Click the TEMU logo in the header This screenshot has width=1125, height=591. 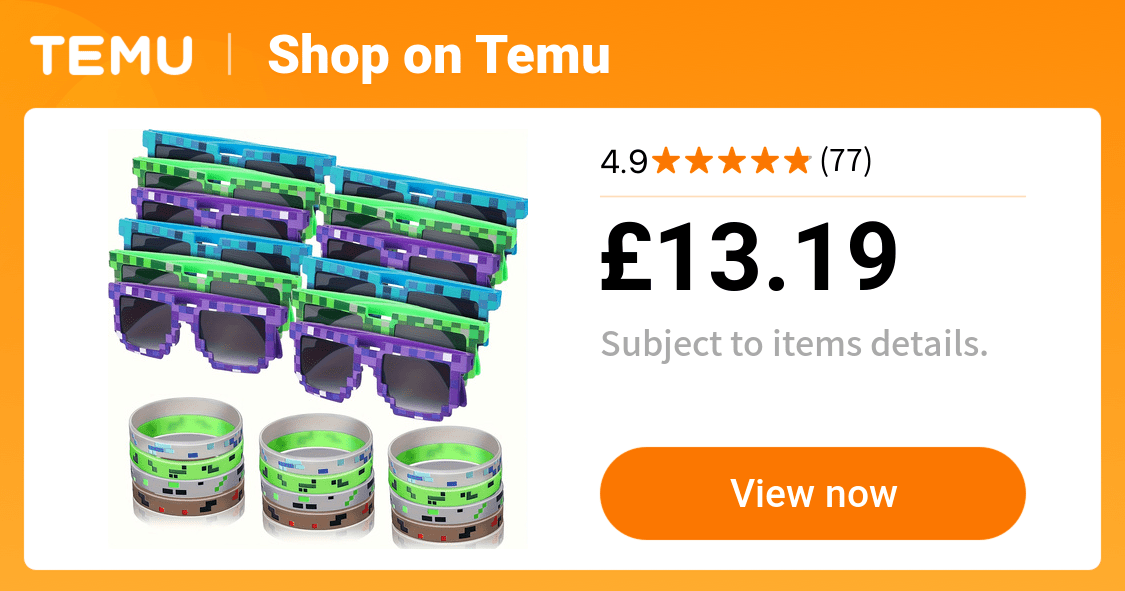pyautogui.click(x=111, y=55)
